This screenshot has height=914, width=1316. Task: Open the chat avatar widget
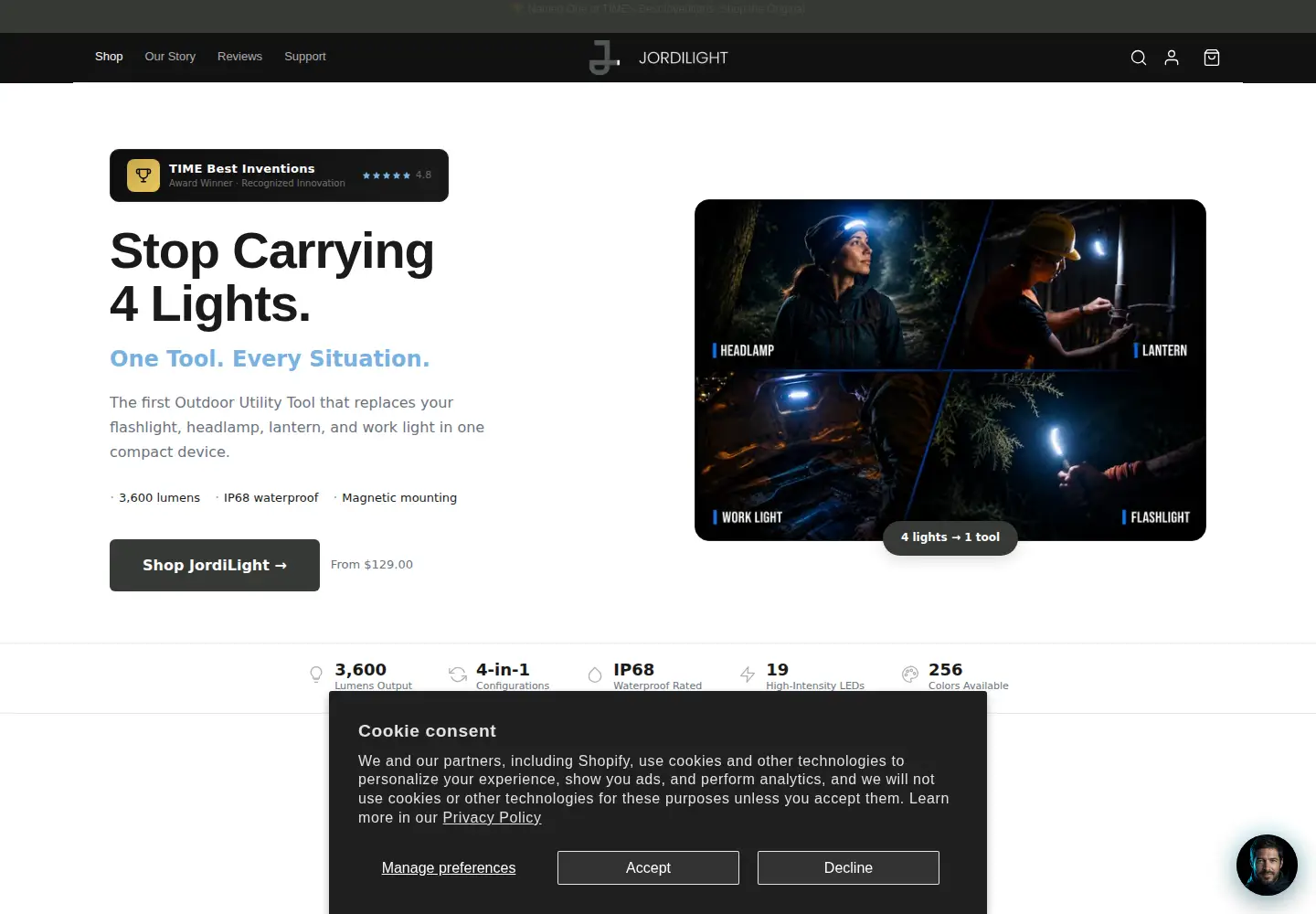point(1267,865)
